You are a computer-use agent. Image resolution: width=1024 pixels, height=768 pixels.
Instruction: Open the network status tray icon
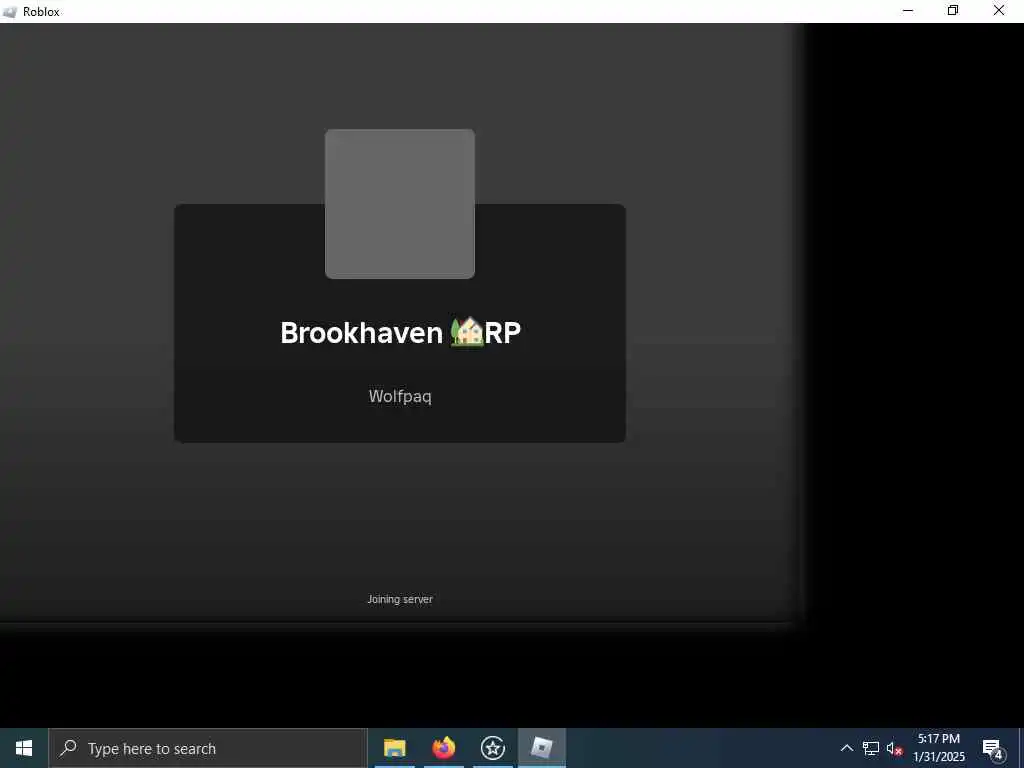871,748
